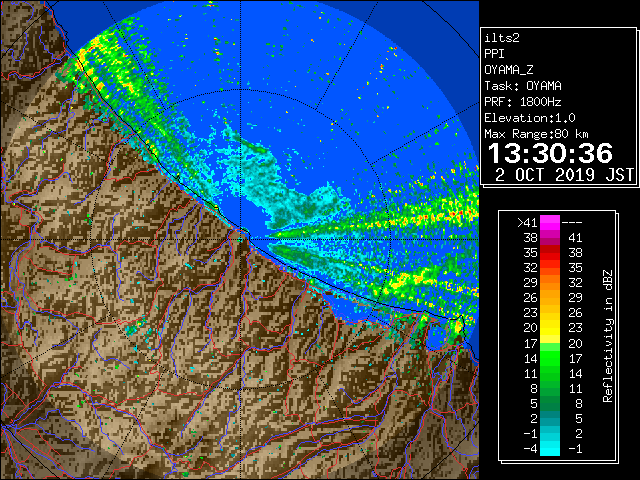
Task: Click the 'Max Range:80 km' text
Action: (536, 134)
